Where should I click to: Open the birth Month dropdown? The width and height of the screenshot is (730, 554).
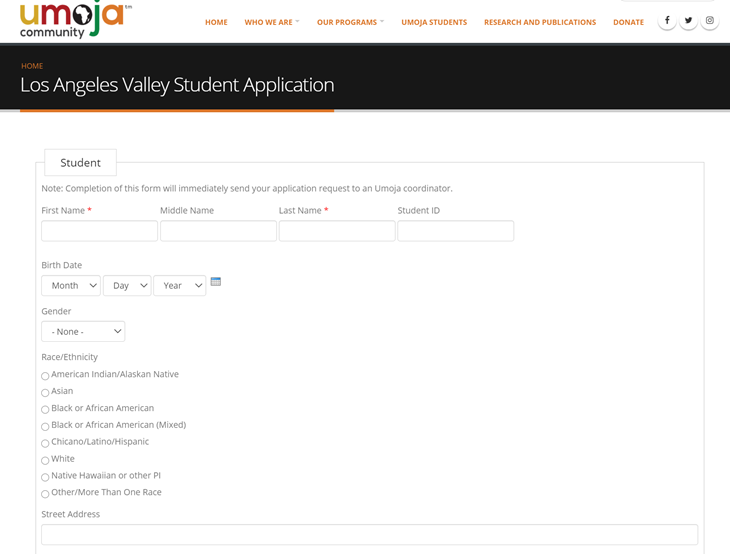point(71,285)
